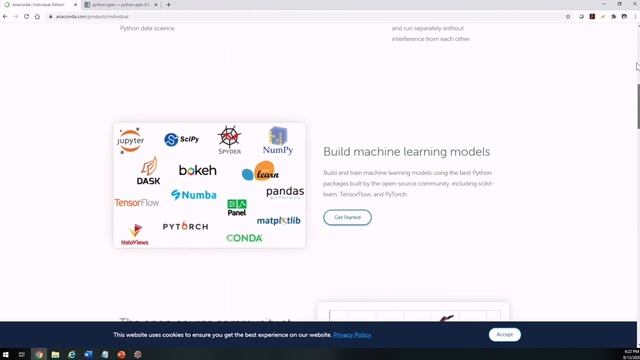Click the scikit-learn logo
This screenshot has width=640, height=360.
pos(260,171)
